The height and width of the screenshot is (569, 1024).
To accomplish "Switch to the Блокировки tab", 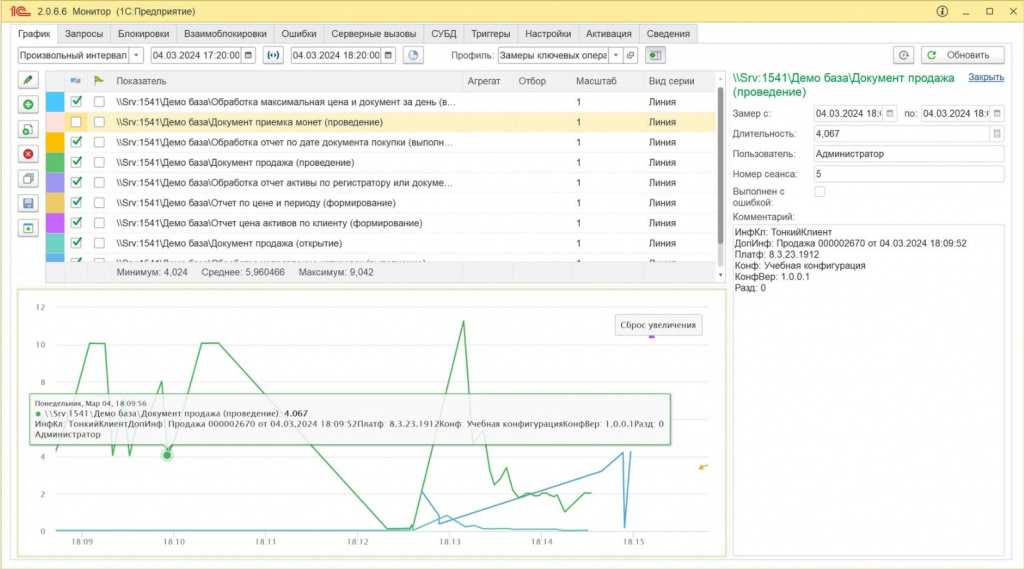I will coord(143,33).
